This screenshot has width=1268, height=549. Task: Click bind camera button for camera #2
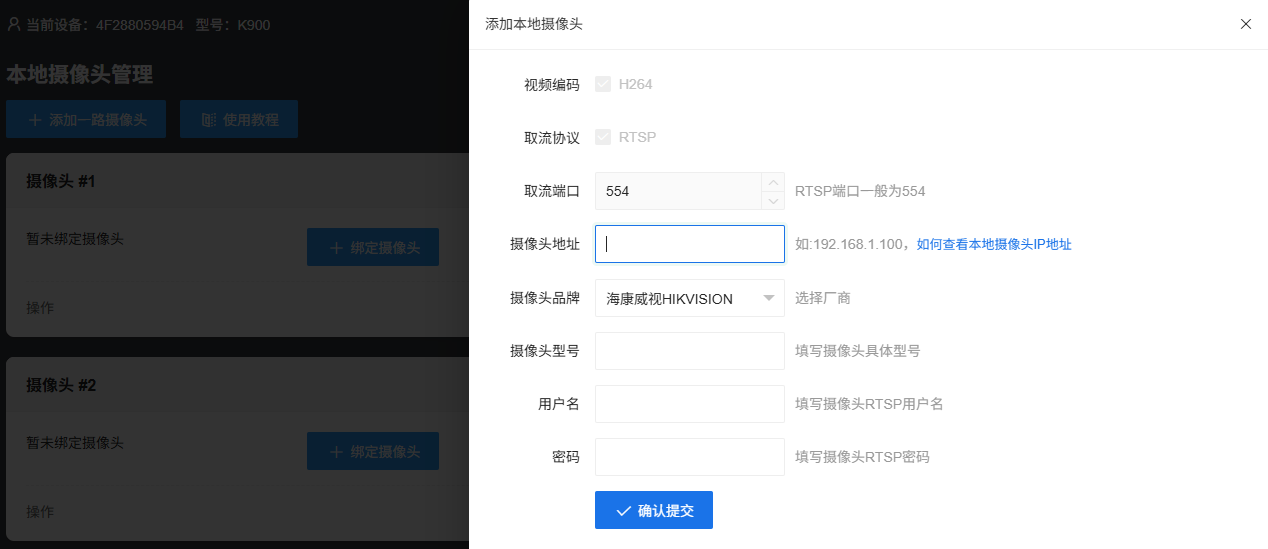tap(372, 451)
